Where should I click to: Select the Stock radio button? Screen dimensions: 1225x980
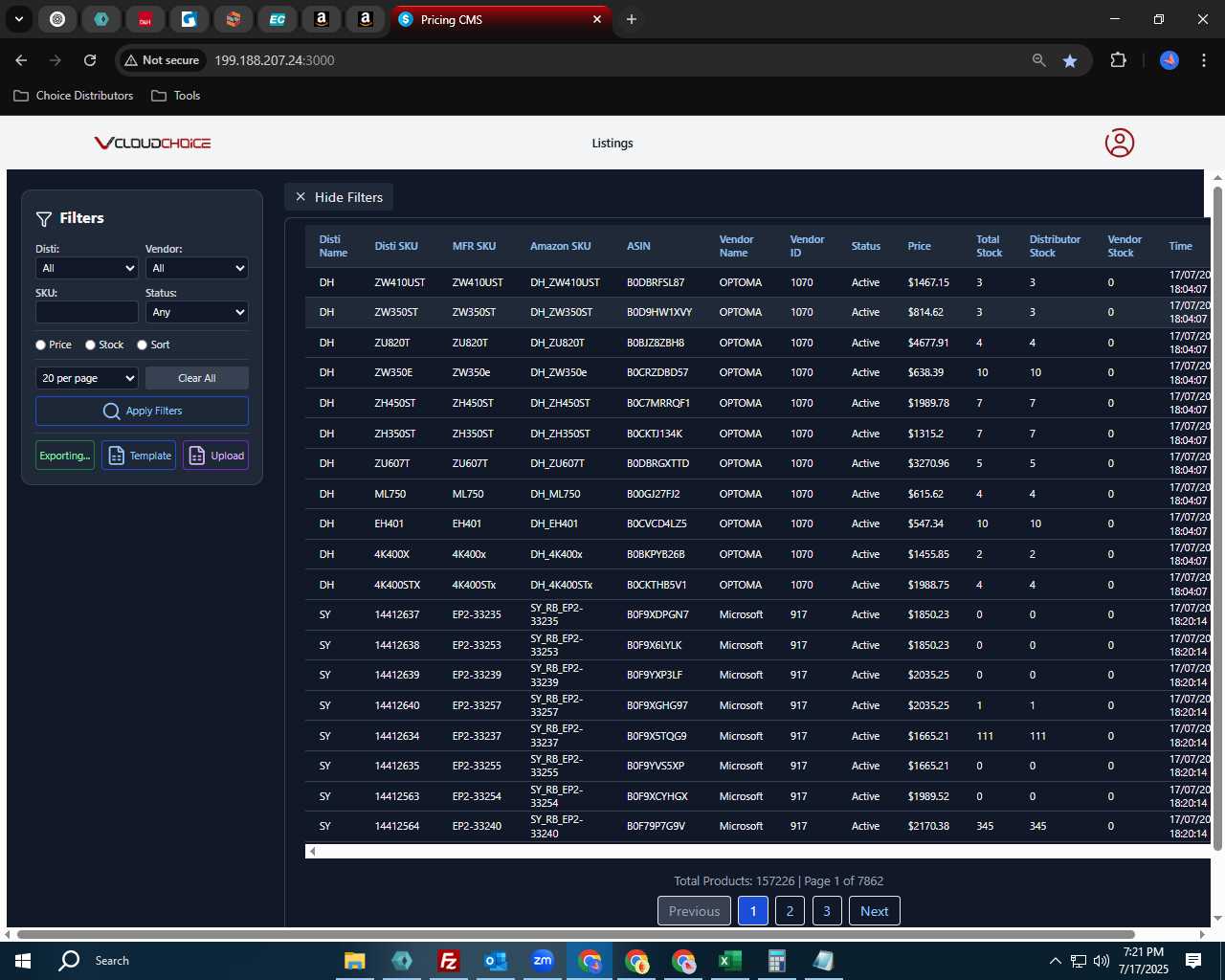[x=90, y=345]
